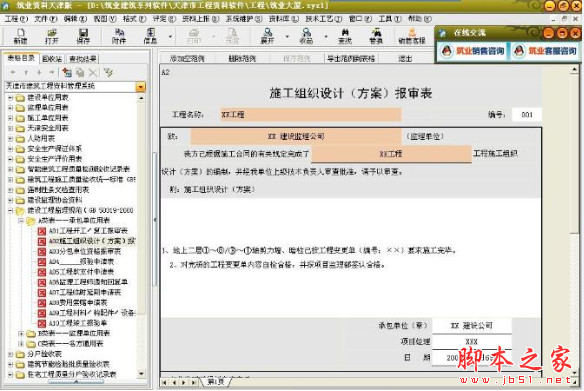Open the 技术工艺 menu
This screenshot has width=584, height=391.
pyautogui.click(x=323, y=18)
